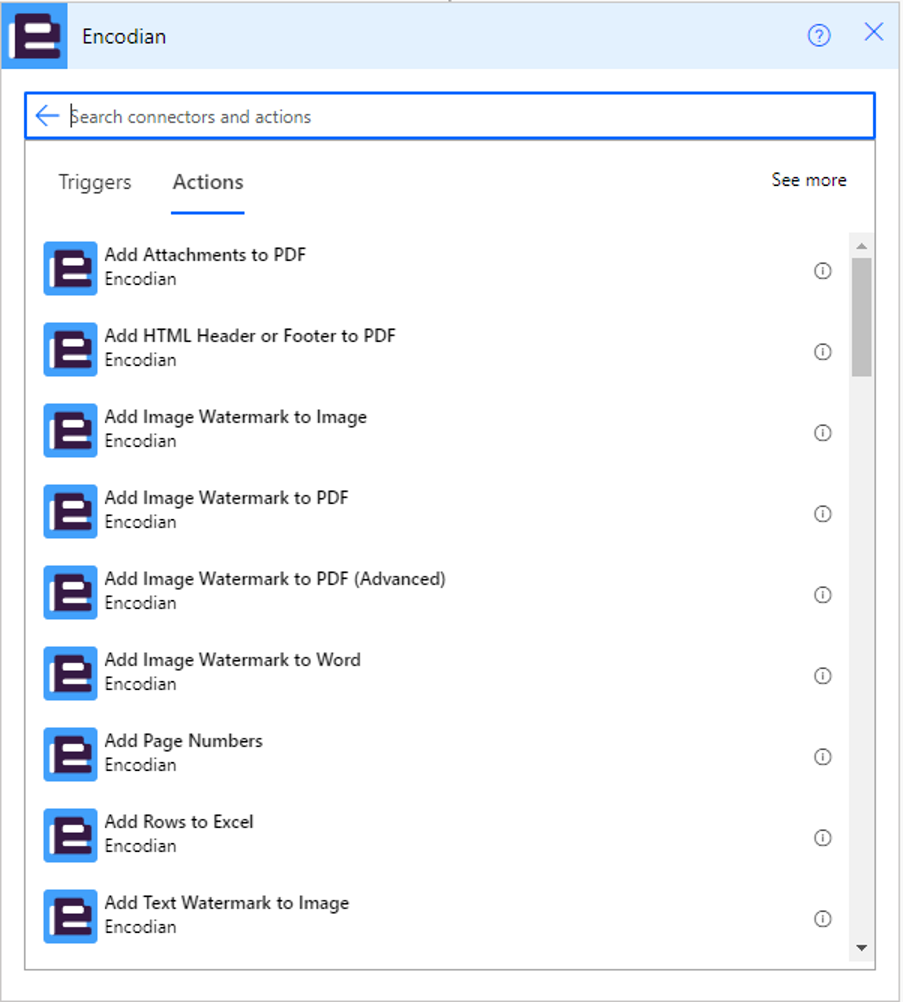Open info icon for Add Page Numbers

click(x=823, y=757)
